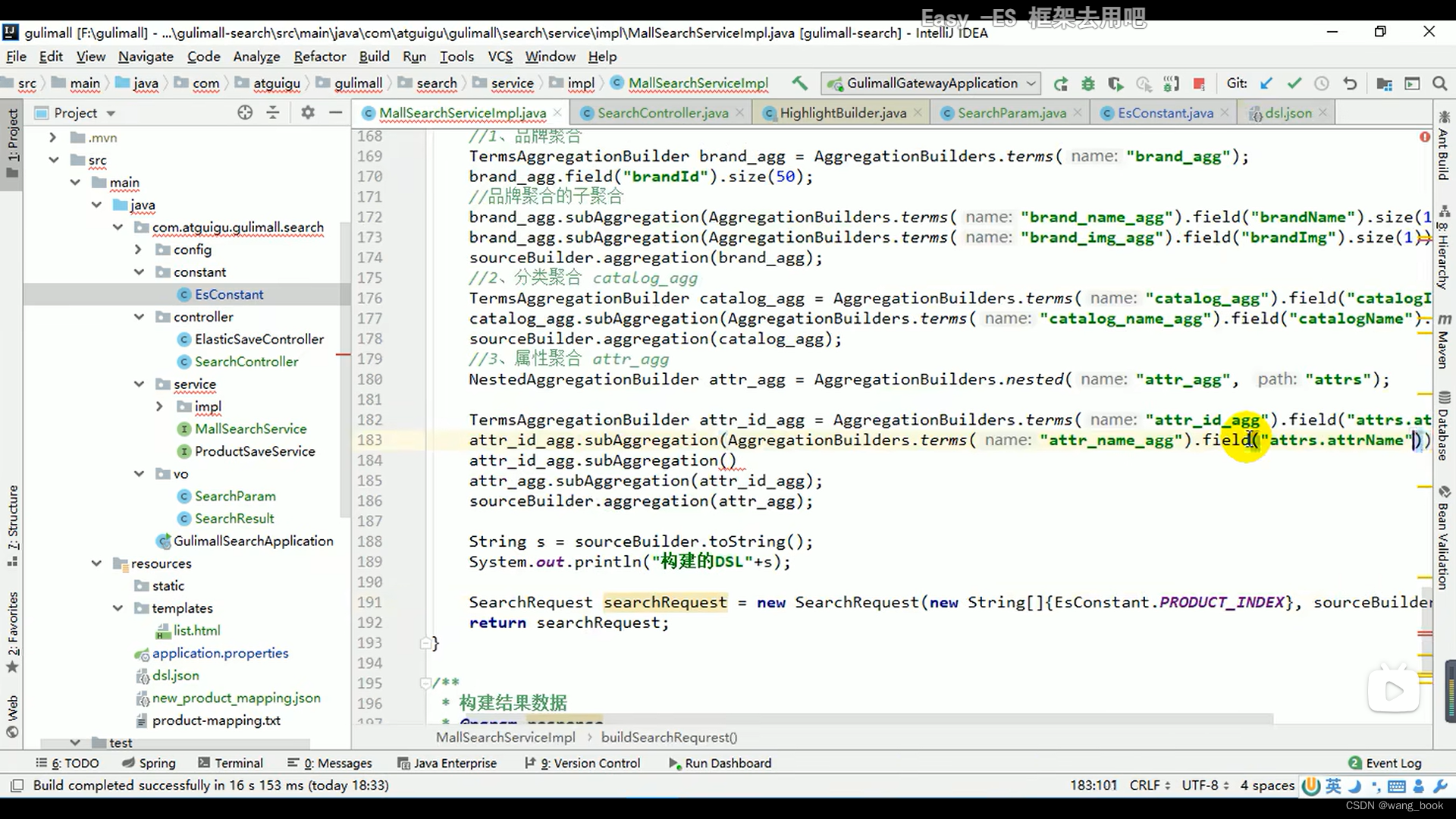
Task: Open the Ant Build side panel
Action: click(1443, 146)
